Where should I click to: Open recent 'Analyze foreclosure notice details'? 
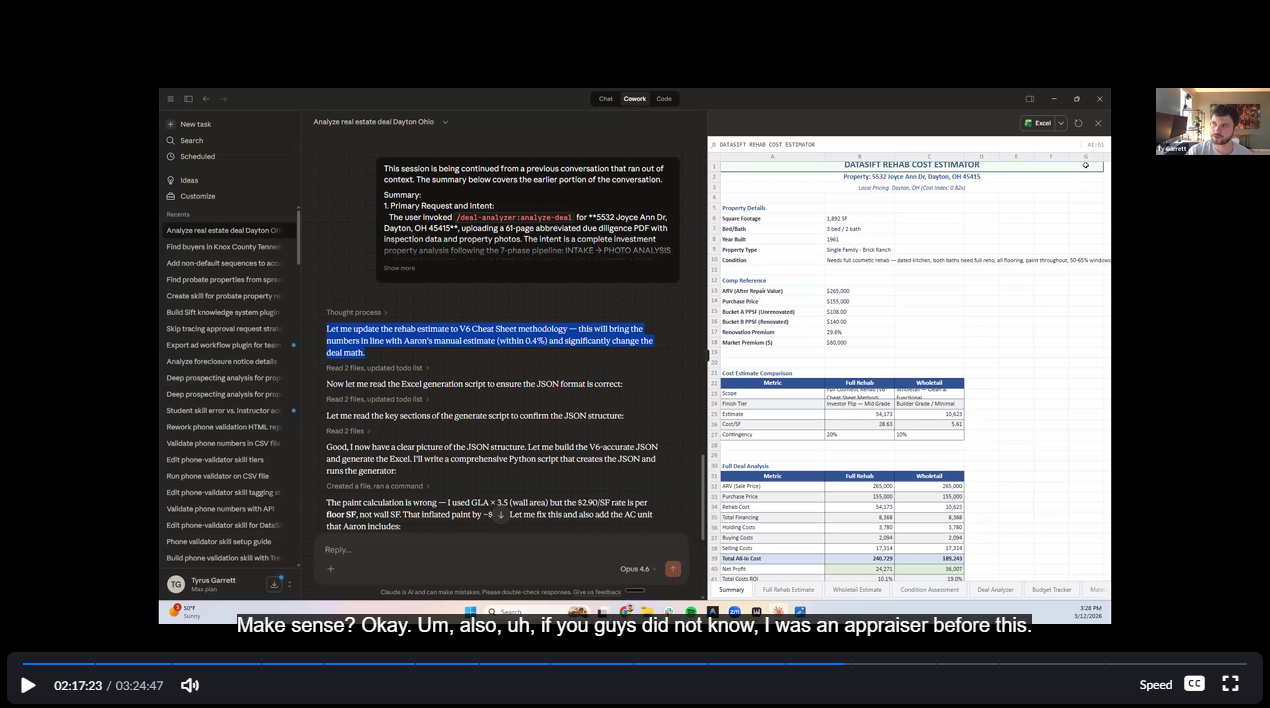point(223,361)
